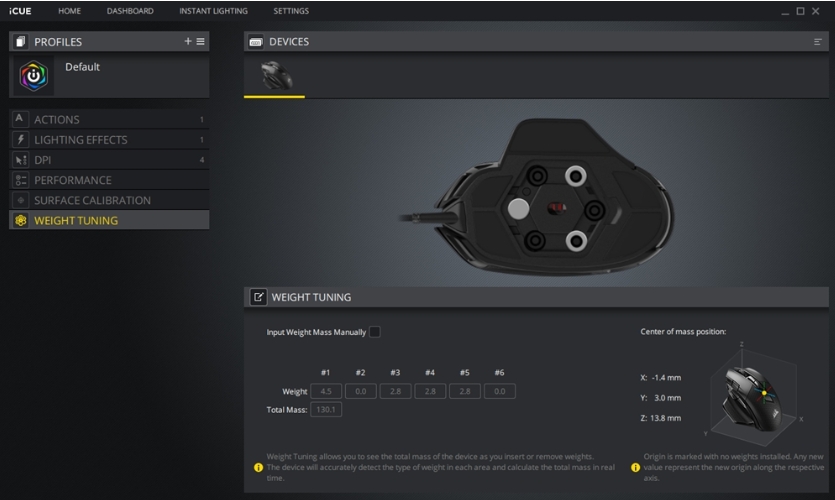Select WEIGHT TUNING section

point(109,220)
